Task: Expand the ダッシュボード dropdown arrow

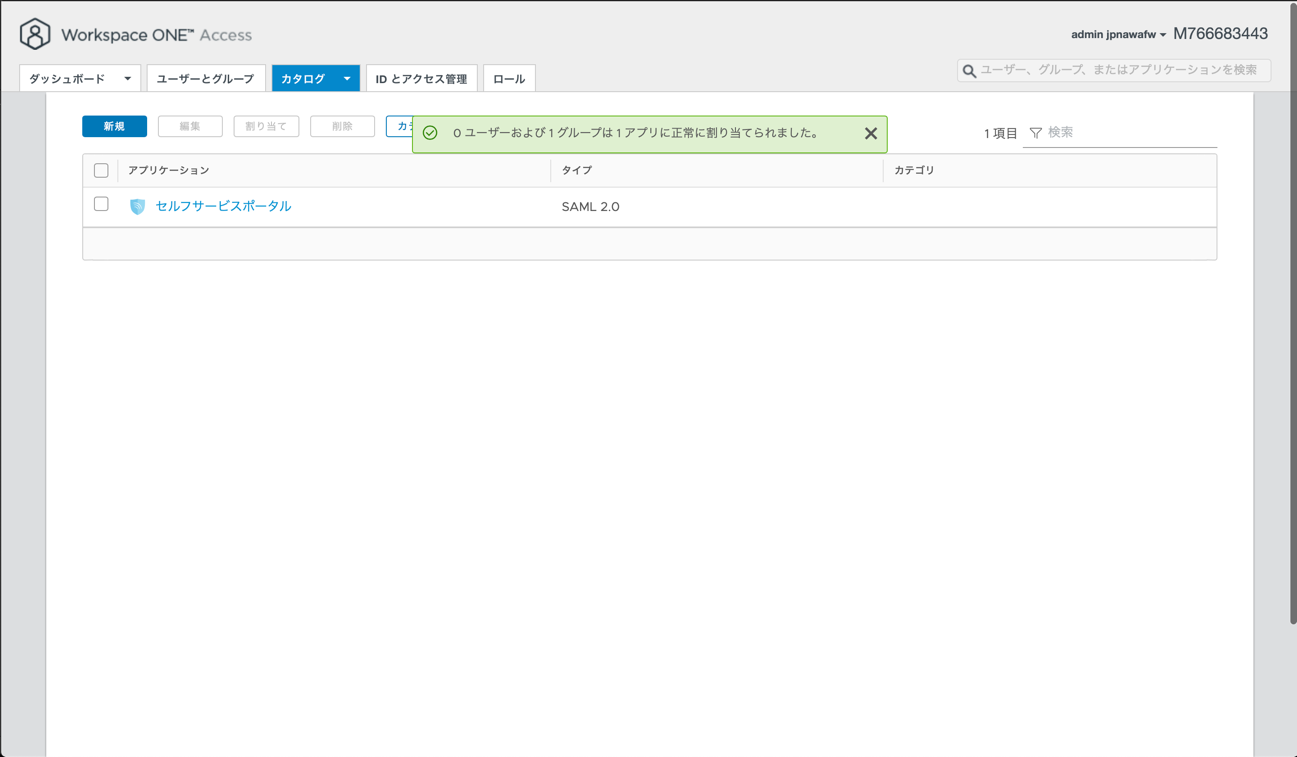Action: [127, 78]
